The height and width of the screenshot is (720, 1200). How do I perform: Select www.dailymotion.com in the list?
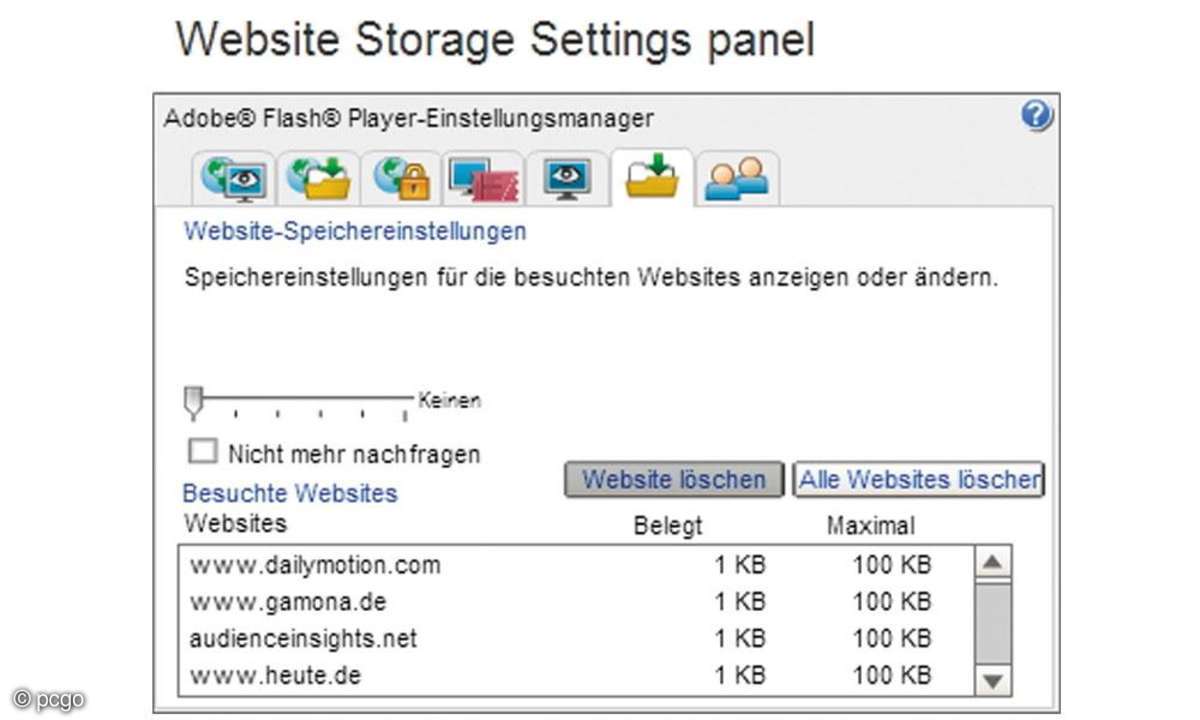[314, 565]
